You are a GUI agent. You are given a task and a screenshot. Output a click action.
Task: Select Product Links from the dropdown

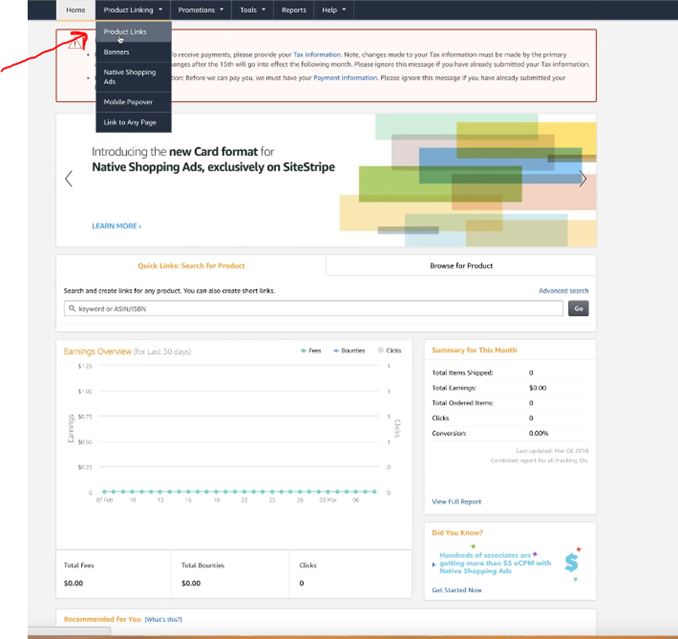coord(134,32)
